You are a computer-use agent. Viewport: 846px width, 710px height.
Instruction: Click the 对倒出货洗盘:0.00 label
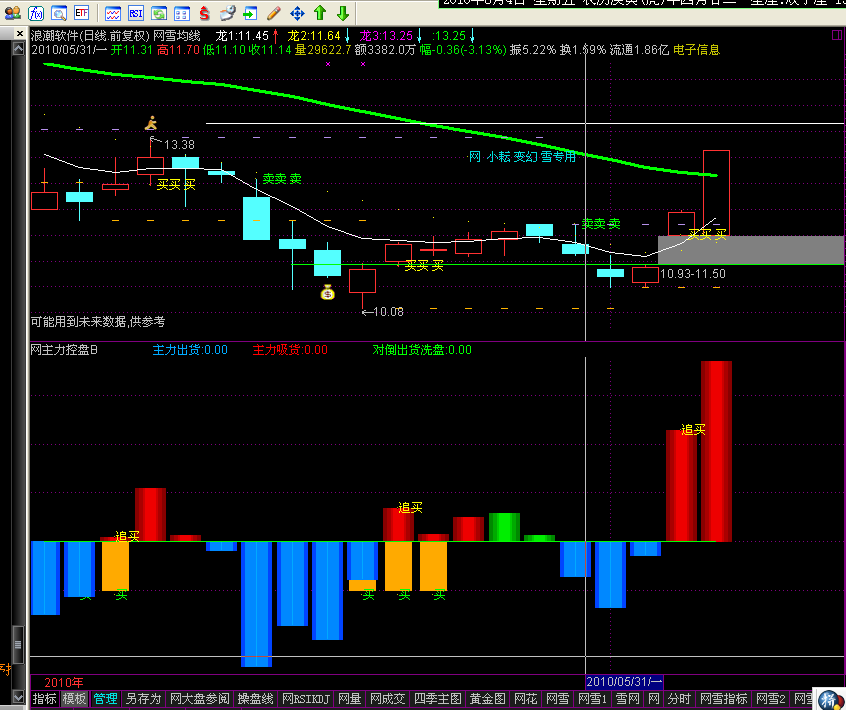[x=422, y=350]
